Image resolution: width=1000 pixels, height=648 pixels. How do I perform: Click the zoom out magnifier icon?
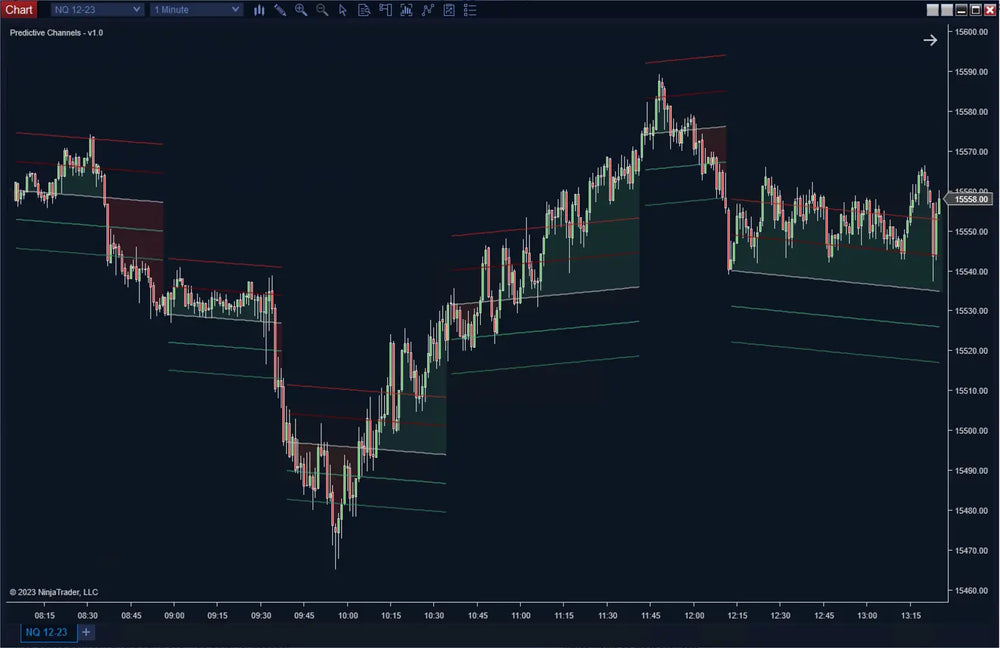click(322, 10)
